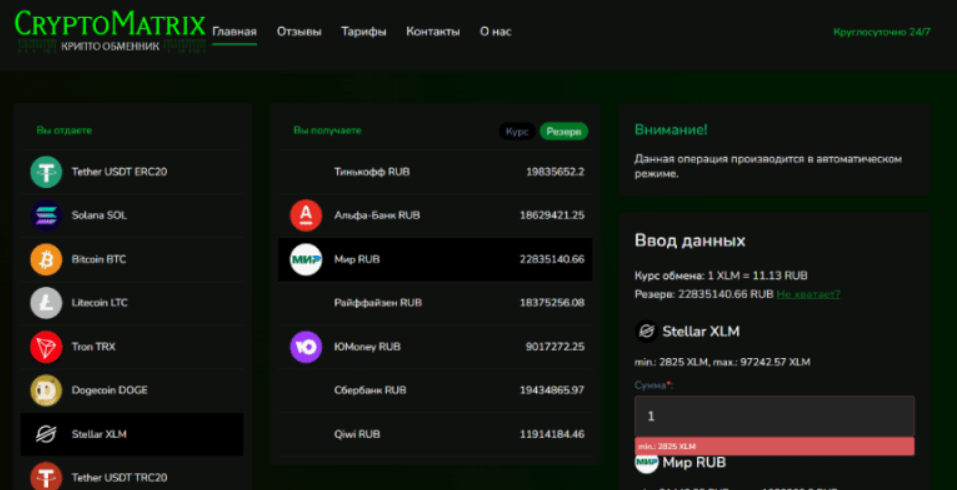
Task: Select Litecoin LTC label
Action: pyautogui.click(x=99, y=303)
